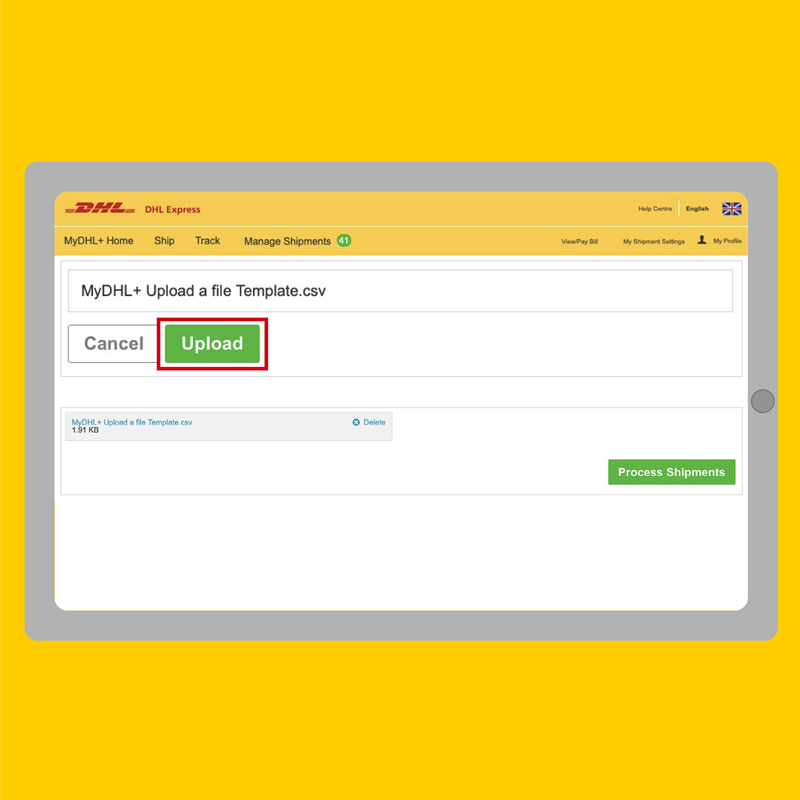Open the Track menu
Screen dimensions: 800x800
[x=208, y=241]
